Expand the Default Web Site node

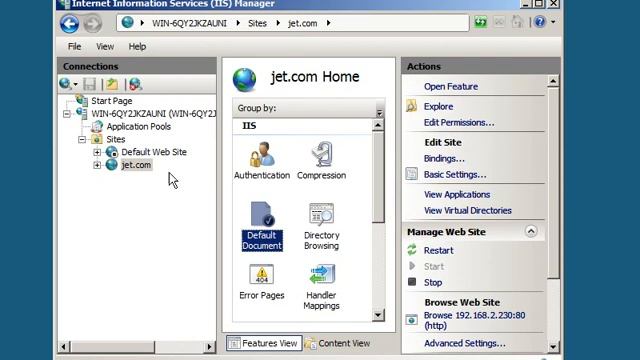click(x=97, y=152)
